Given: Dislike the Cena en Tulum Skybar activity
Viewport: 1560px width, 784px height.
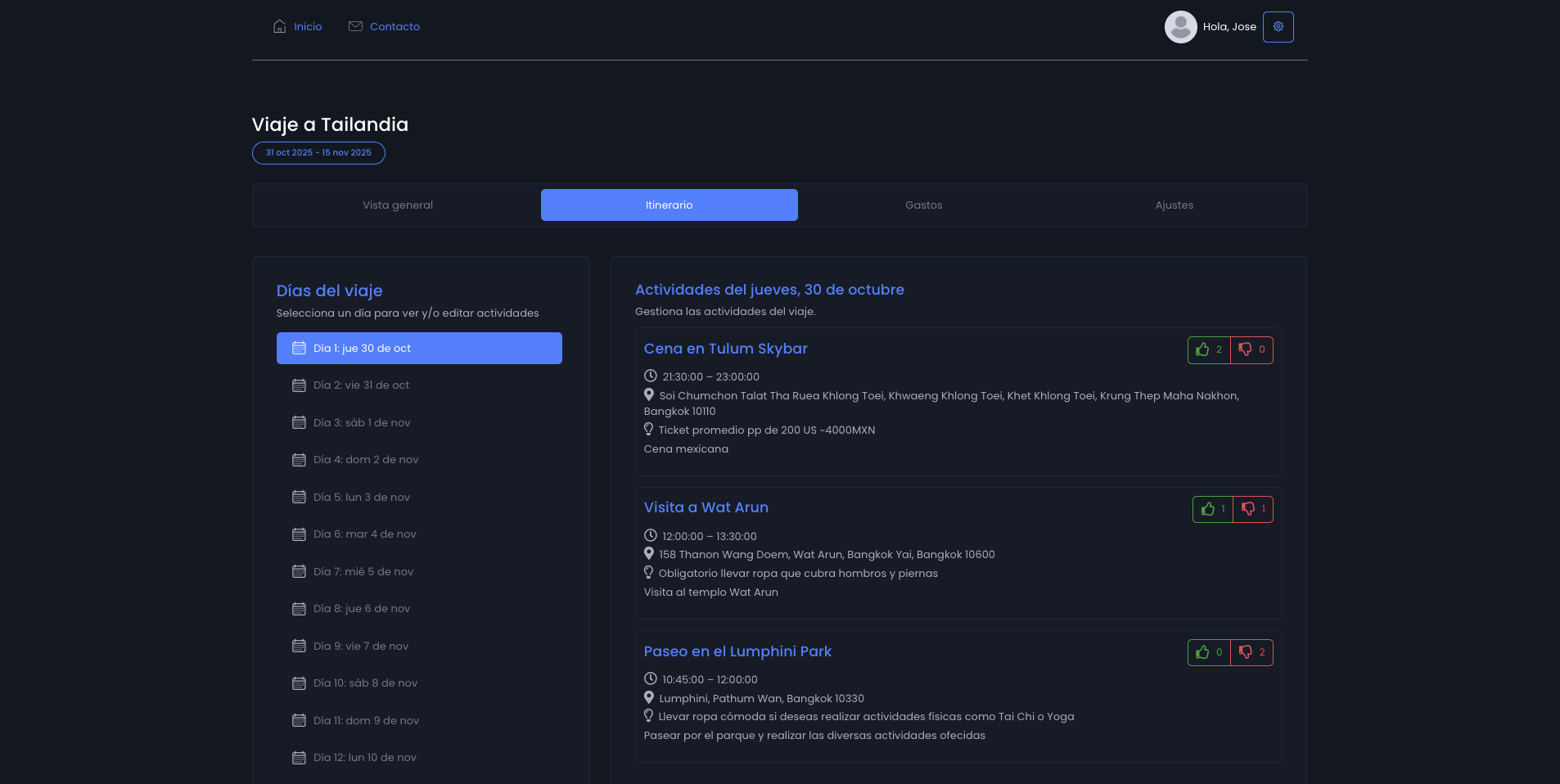Looking at the screenshot, I should [1251, 349].
